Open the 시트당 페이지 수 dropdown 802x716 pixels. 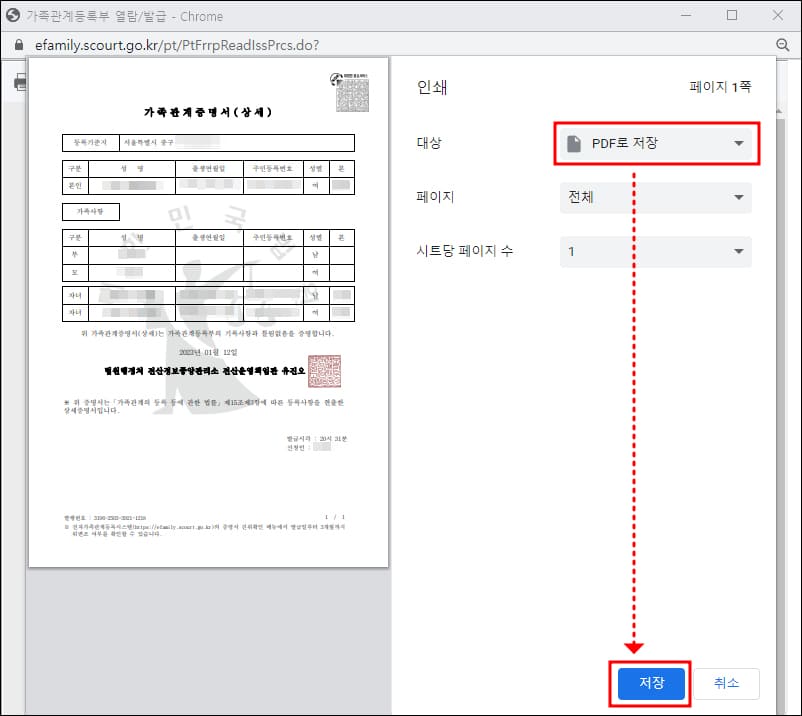pos(656,252)
